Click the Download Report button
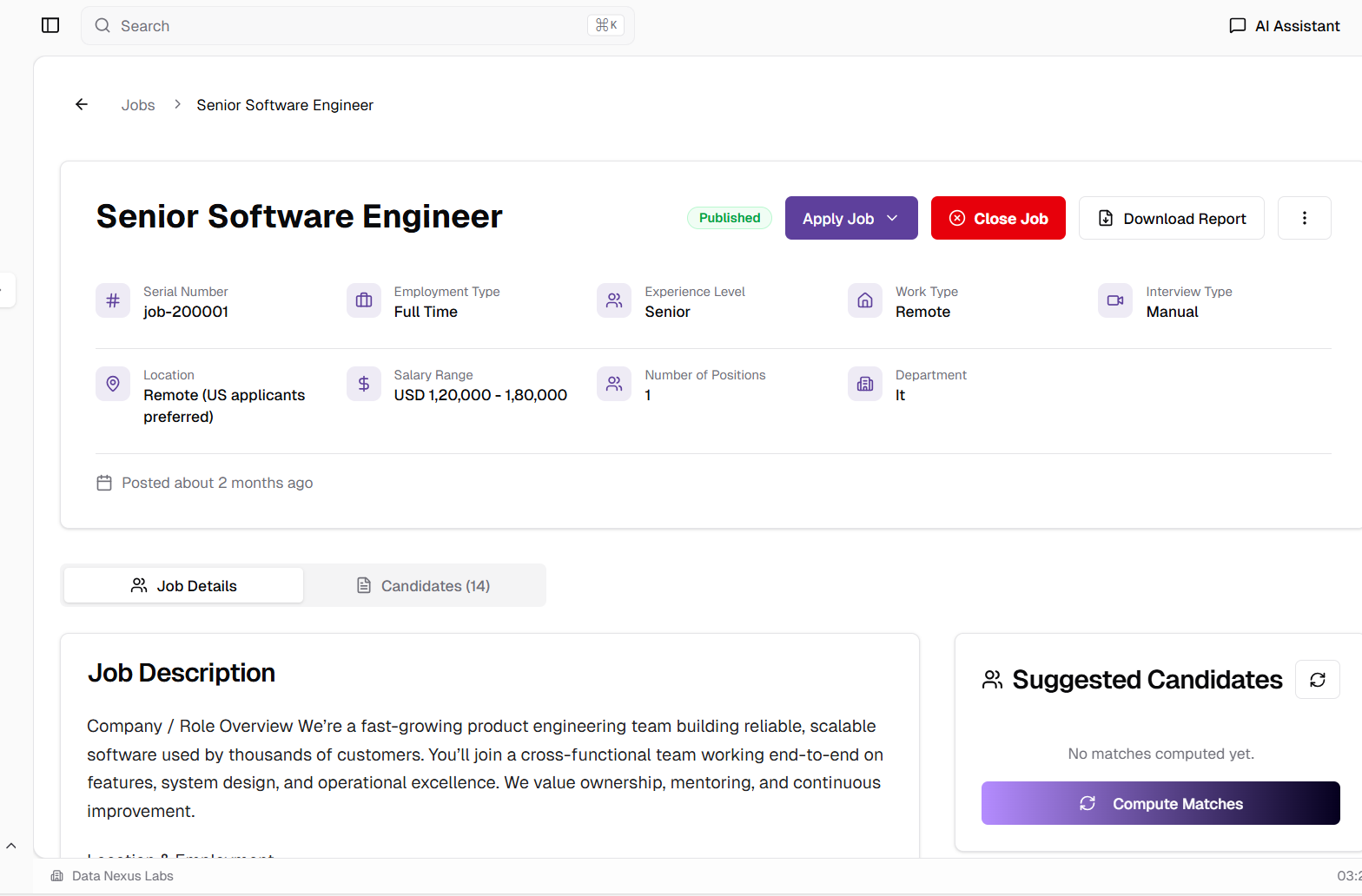This screenshot has width=1362, height=896. (1171, 218)
